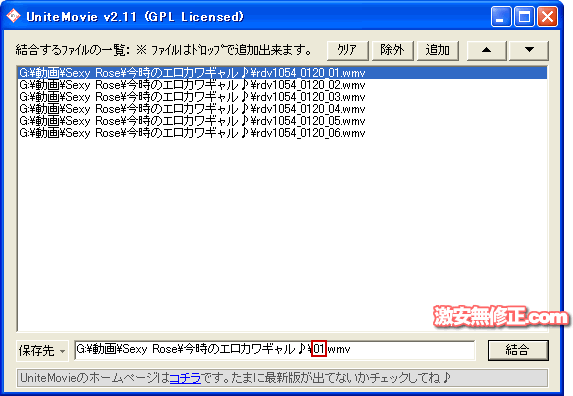Select the rdv1054_0120_02.wmv list entry
573x396 pixels.
point(282,85)
